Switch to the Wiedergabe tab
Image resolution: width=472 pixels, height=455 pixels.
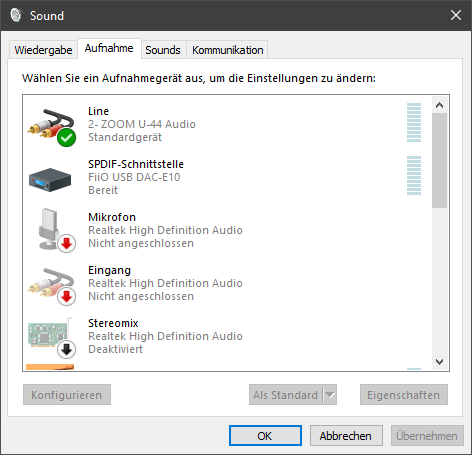click(43, 50)
